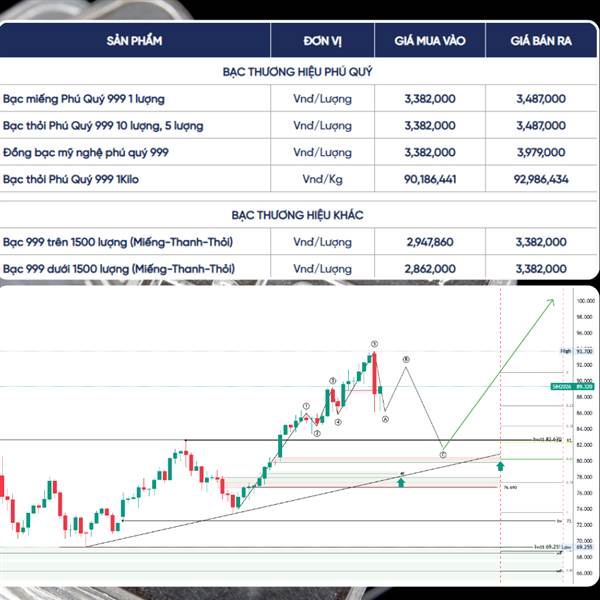Click buy price of Bạc thỏi 10 lượng, 5 lượng
Screen dimensions: 600x600
click(x=430, y=126)
